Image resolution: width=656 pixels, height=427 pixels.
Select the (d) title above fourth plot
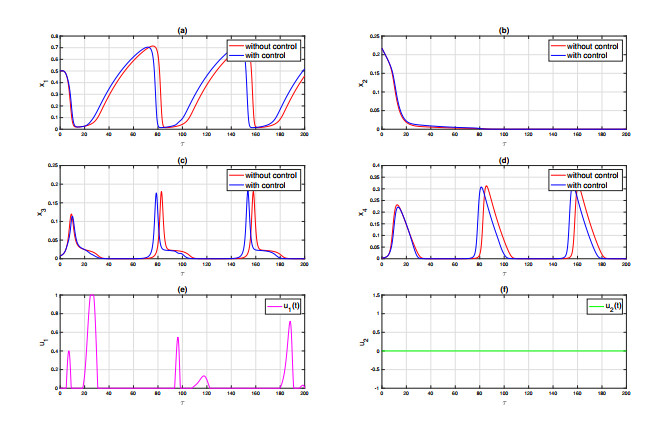(503, 160)
